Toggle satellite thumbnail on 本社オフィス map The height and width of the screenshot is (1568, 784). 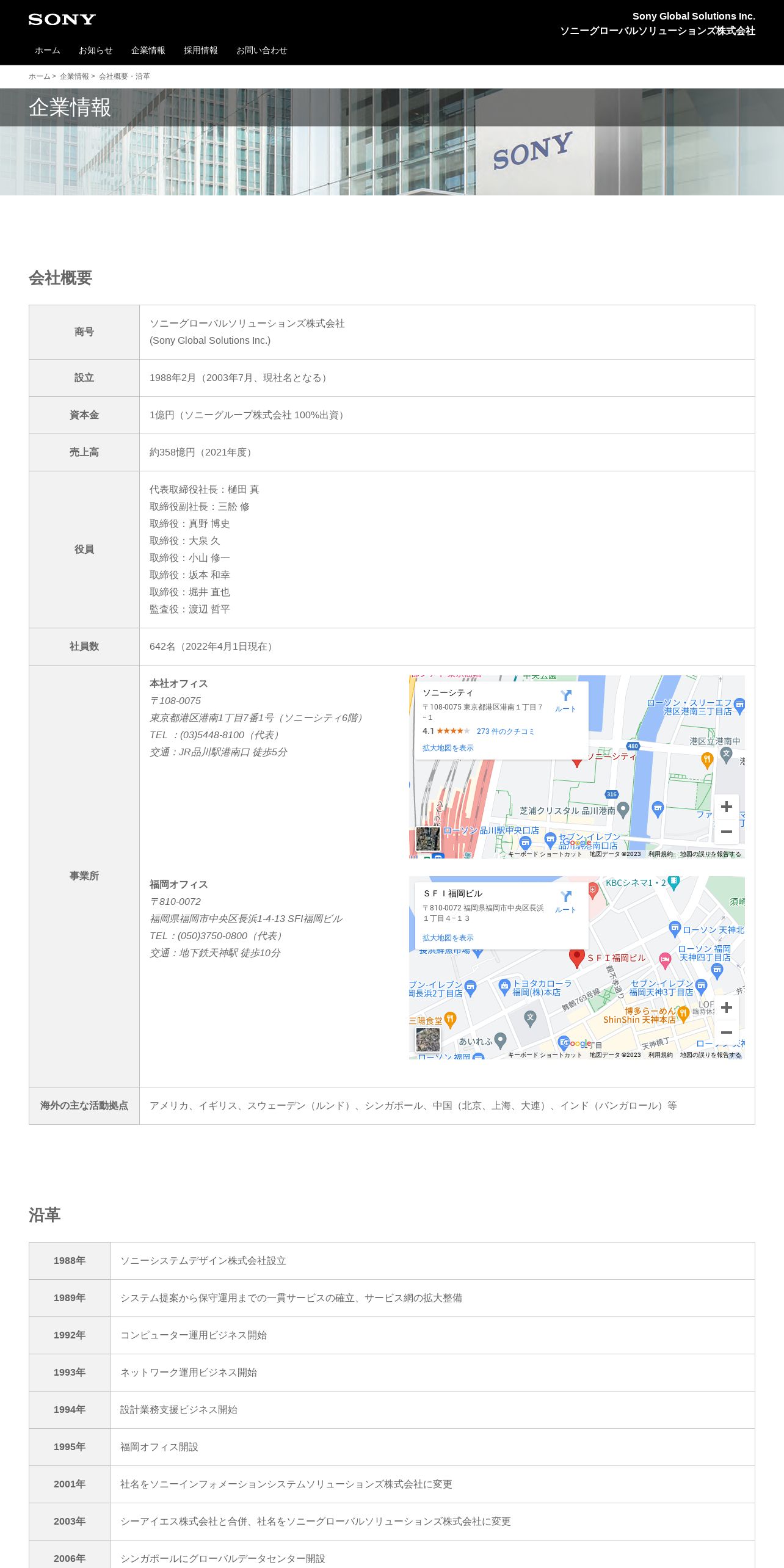pos(427,839)
